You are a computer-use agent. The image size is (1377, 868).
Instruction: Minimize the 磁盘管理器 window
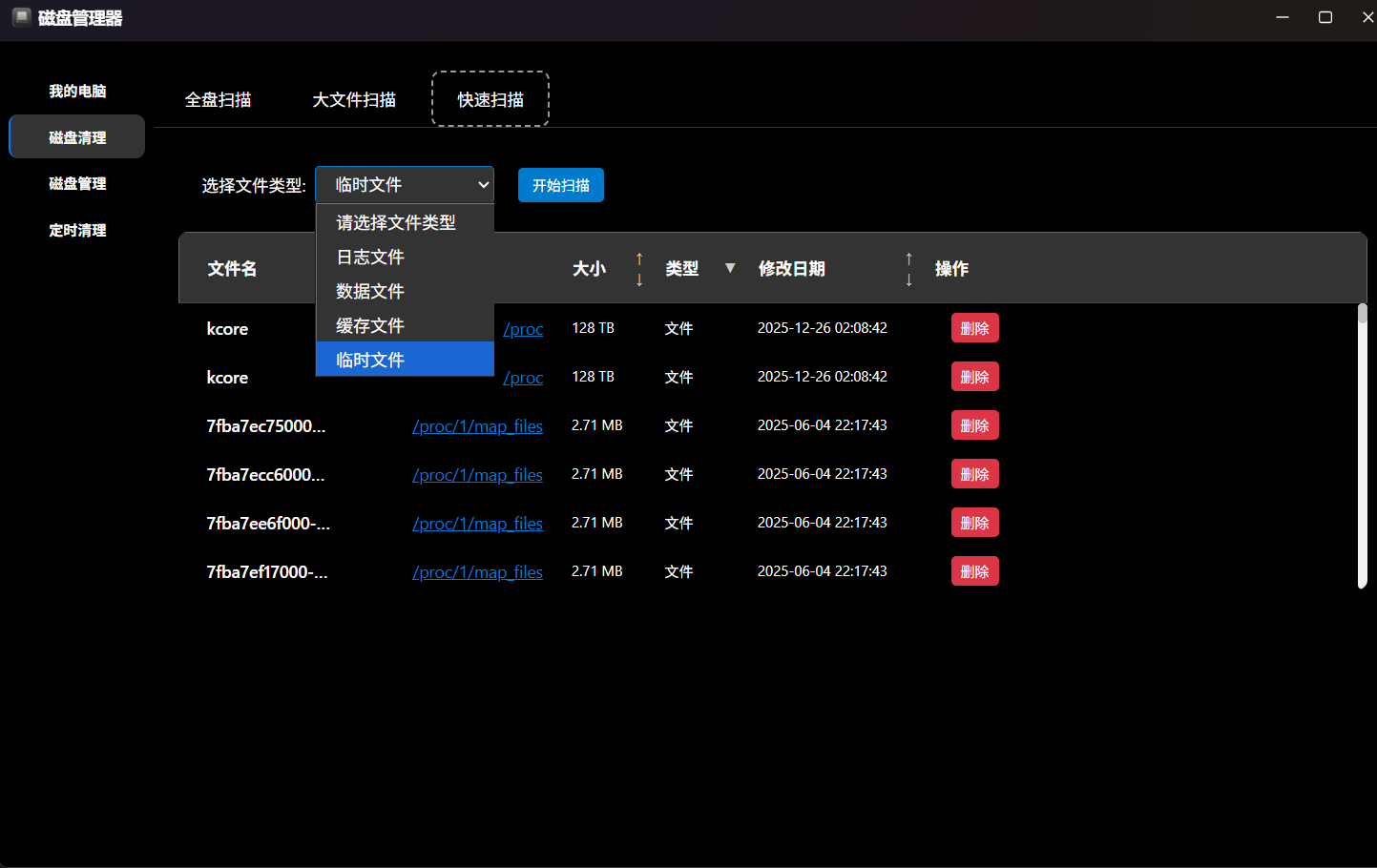coord(1283,17)
